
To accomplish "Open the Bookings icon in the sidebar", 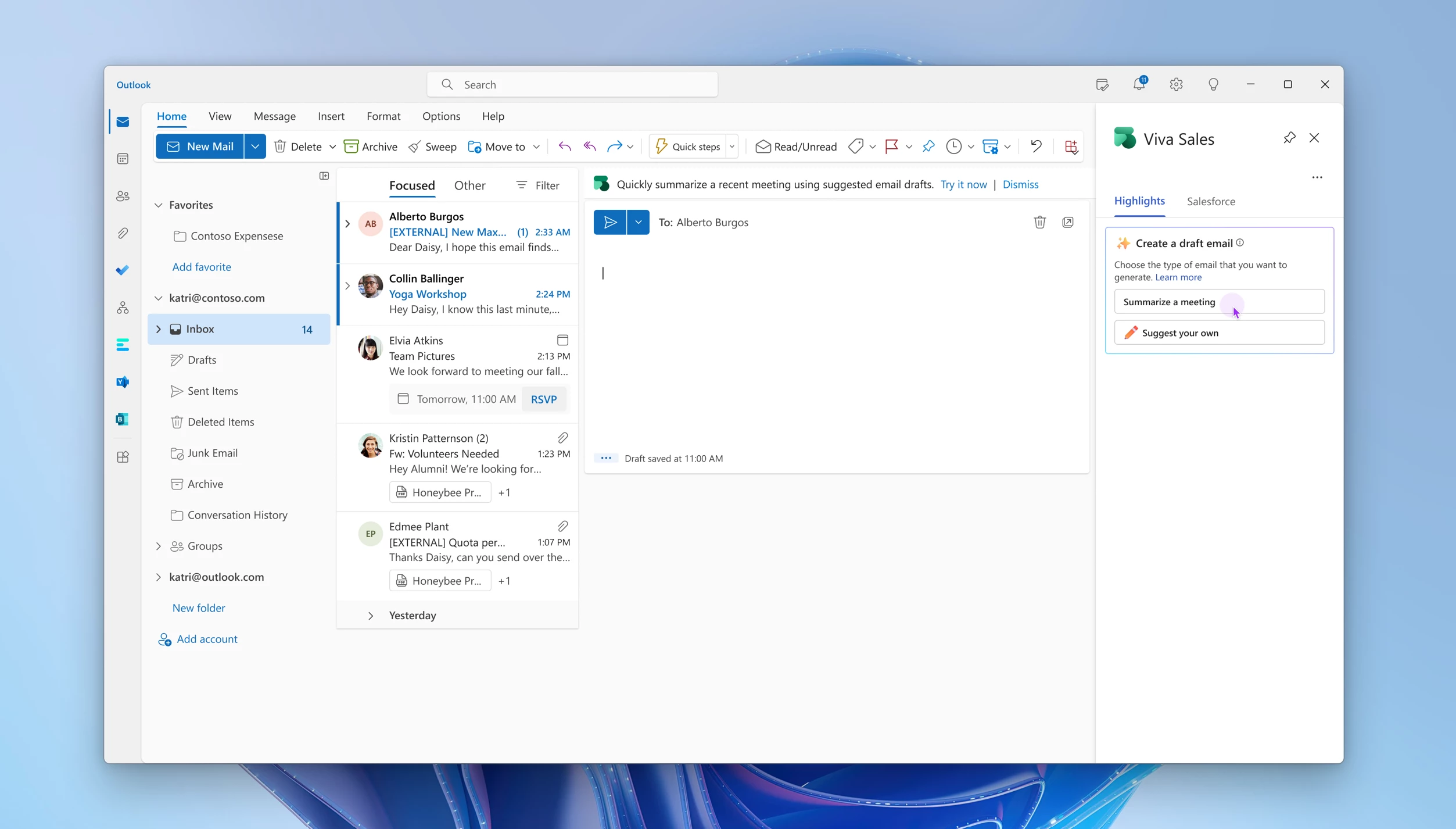I will 123,419.
